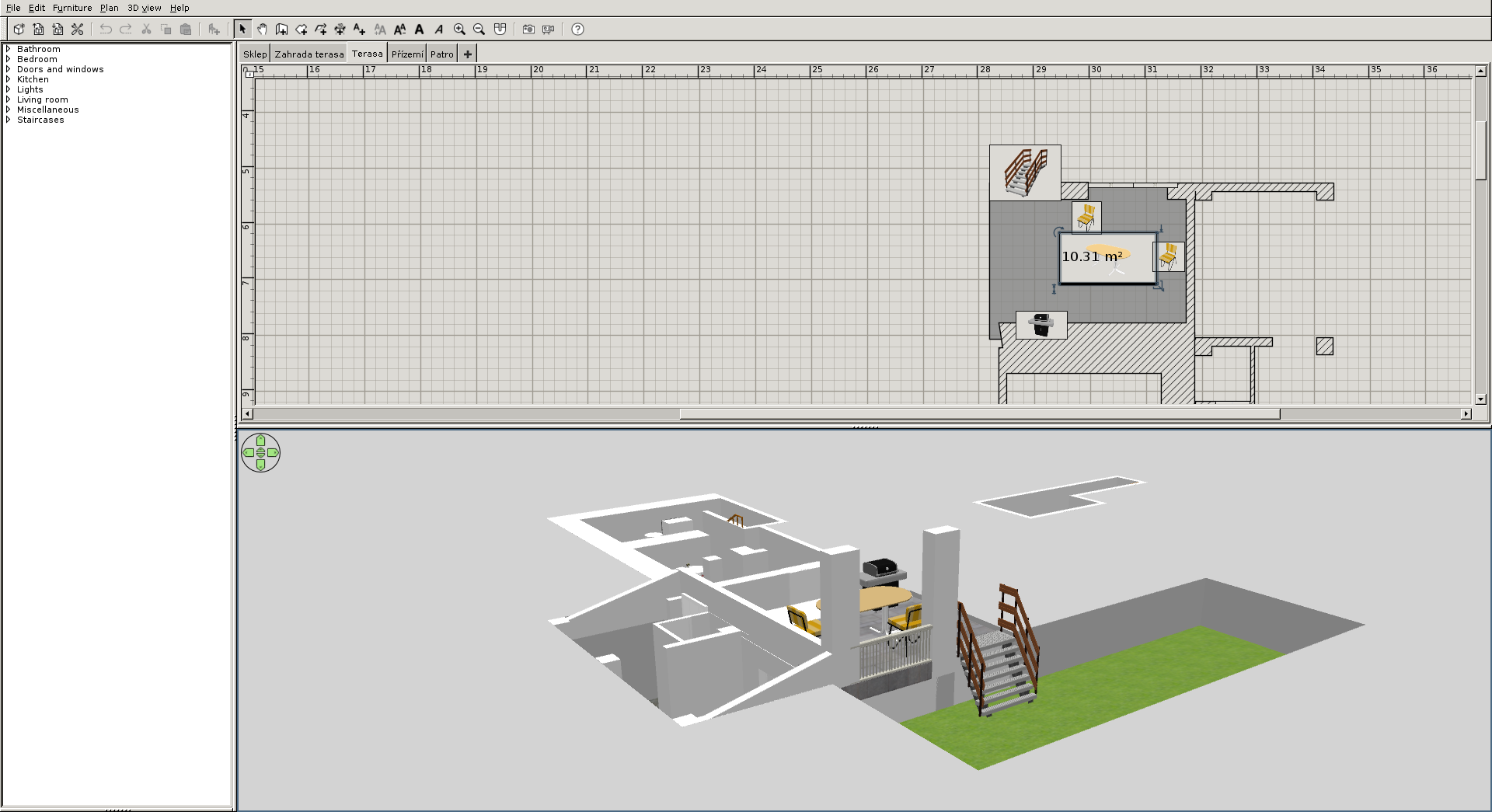Switch to the Přízemí level tab
Screen dimensions: 1492x812
click(x=407, y=54)
